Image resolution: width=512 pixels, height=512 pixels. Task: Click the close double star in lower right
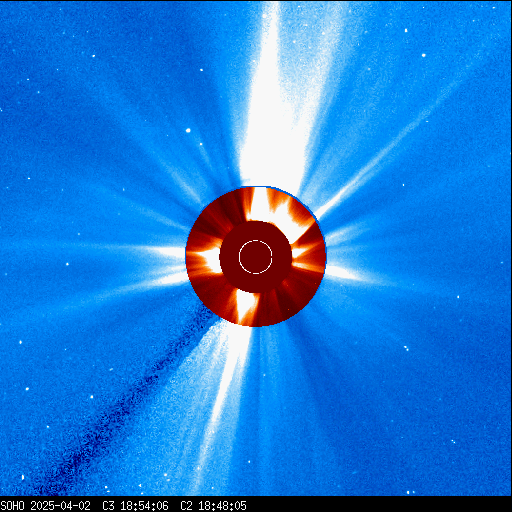(x=406, y=348)
